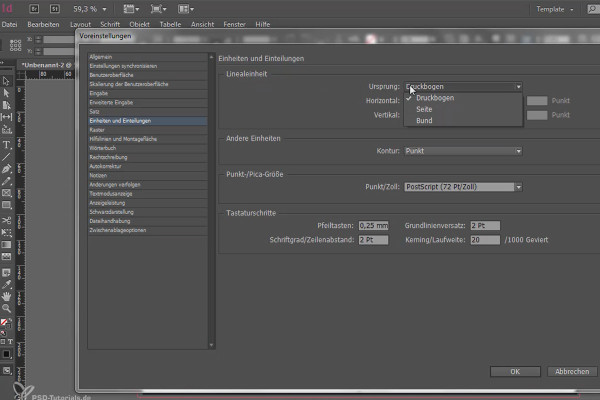The height and width of the screenshot is (400, 600).
Task: Open the search icon at top right
Action: point(593,9)
